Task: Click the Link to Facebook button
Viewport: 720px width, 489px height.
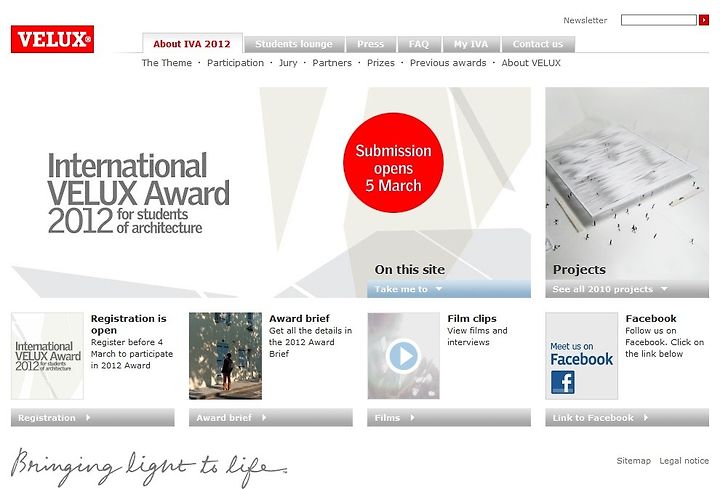Action: tap(627, 418)
